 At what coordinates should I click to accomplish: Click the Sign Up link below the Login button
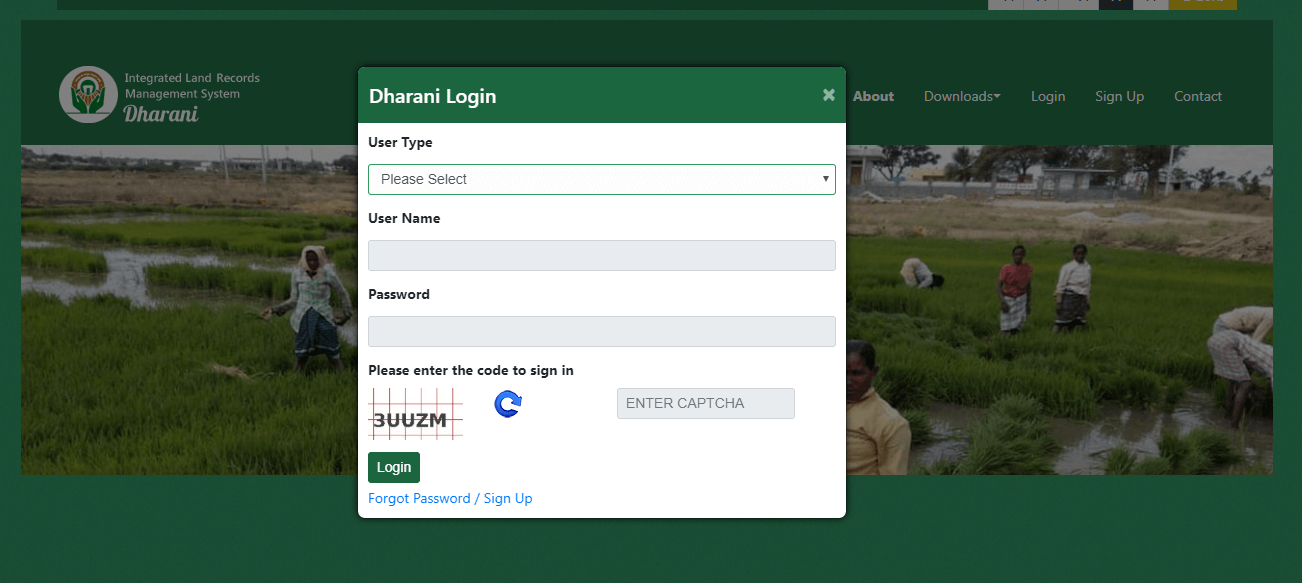click(508, 498)
